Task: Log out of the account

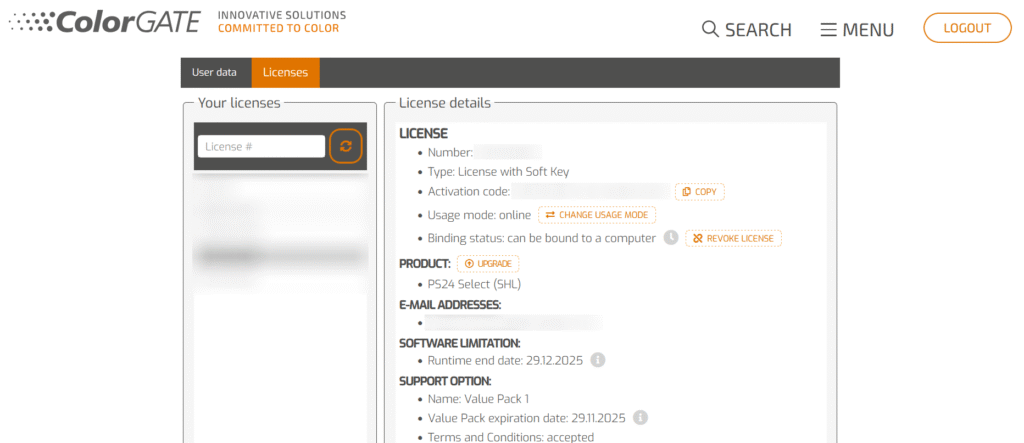Action: [967, 28]
